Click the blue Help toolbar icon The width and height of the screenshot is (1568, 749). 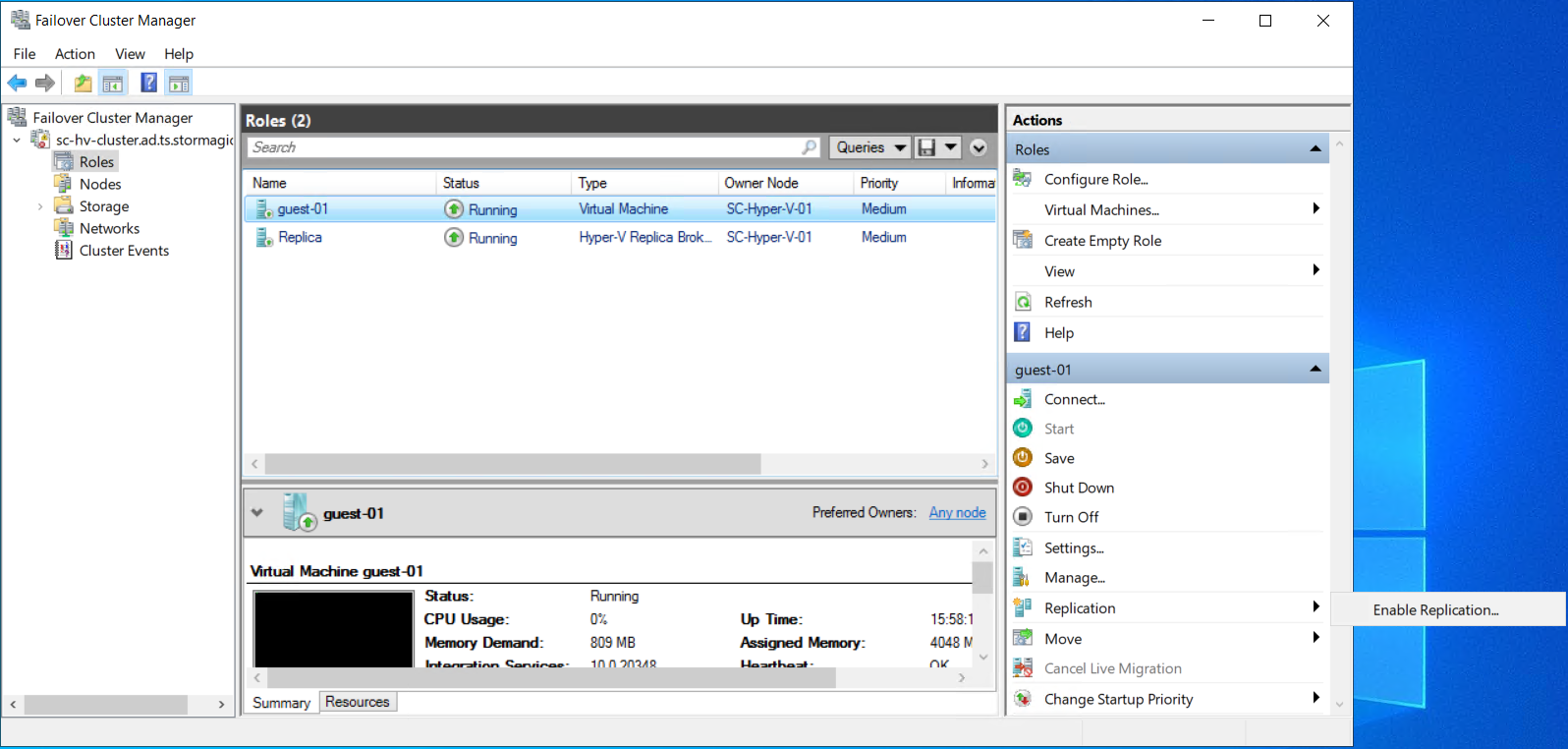click(x=149, y=83)
